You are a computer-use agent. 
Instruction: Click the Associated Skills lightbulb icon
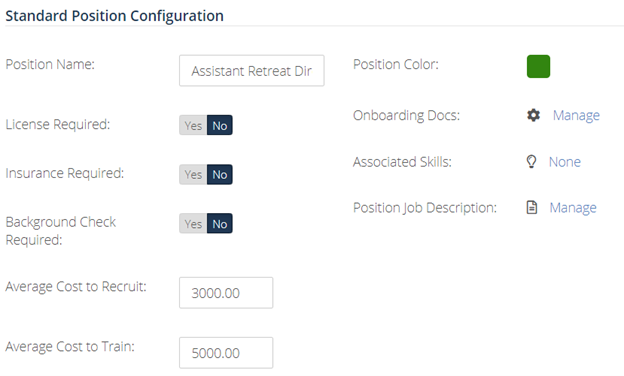click(531, 162)
